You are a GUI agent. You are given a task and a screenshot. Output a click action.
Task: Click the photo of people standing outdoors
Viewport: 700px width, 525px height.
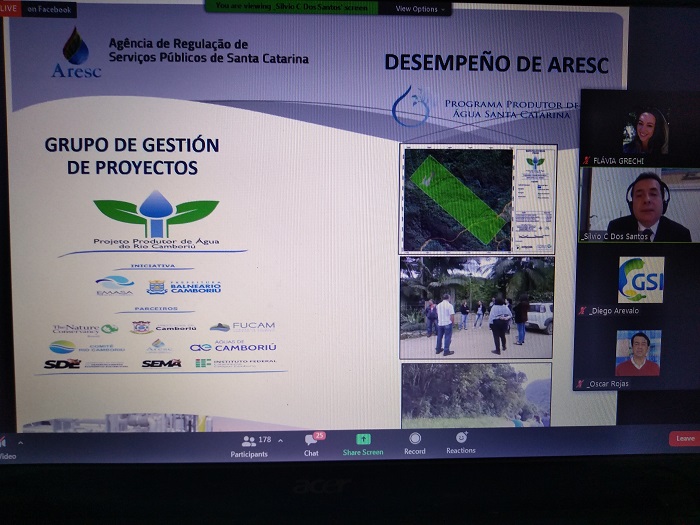pyautogui.click(x=477, y=308)
